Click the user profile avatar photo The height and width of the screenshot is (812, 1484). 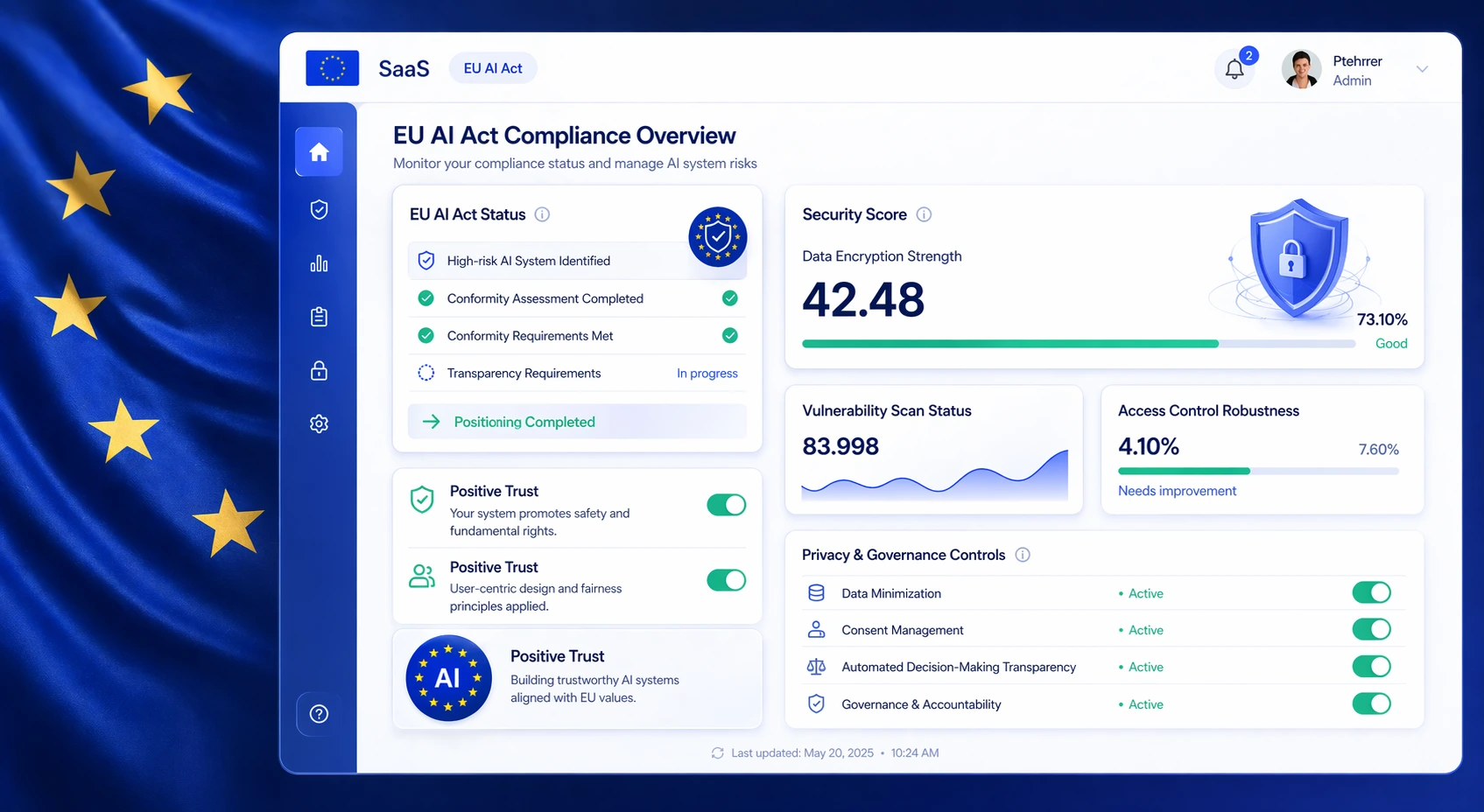[1302, 69]
